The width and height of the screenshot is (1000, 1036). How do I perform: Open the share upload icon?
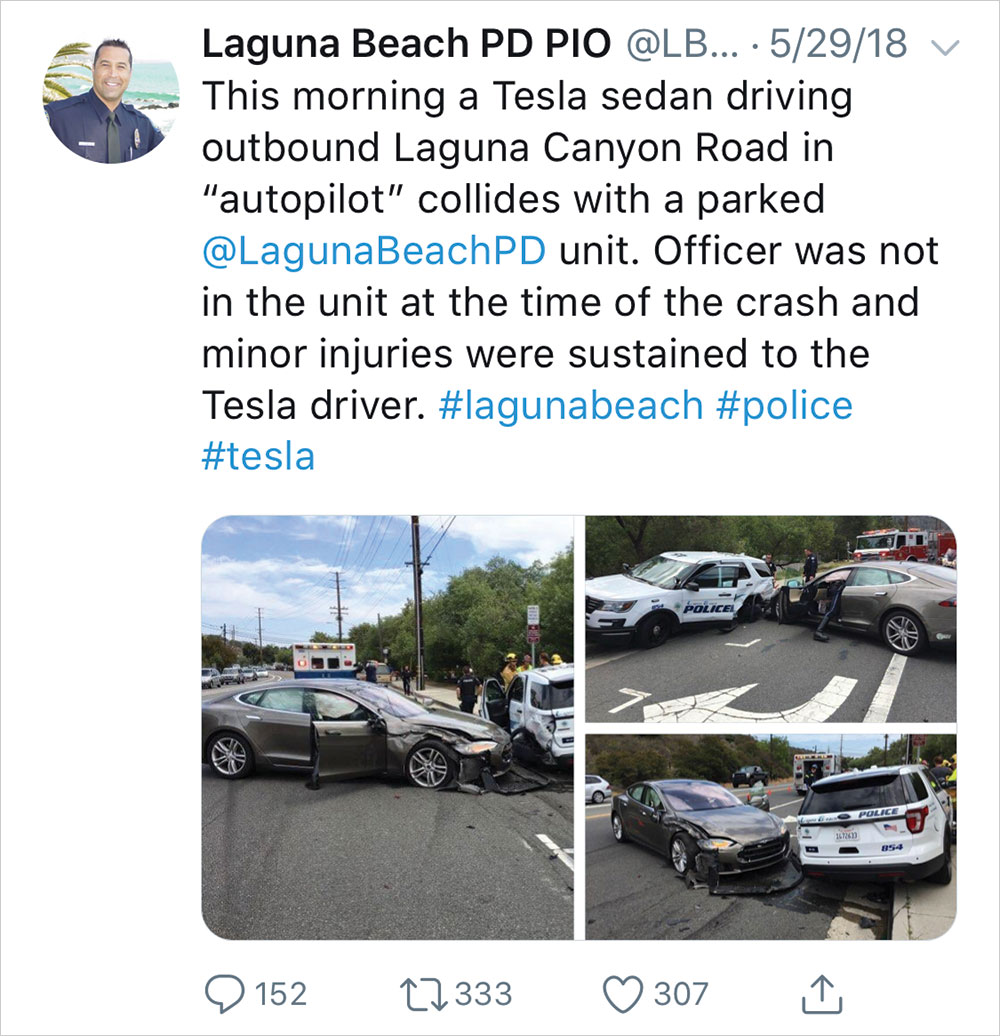click(822, 993)
